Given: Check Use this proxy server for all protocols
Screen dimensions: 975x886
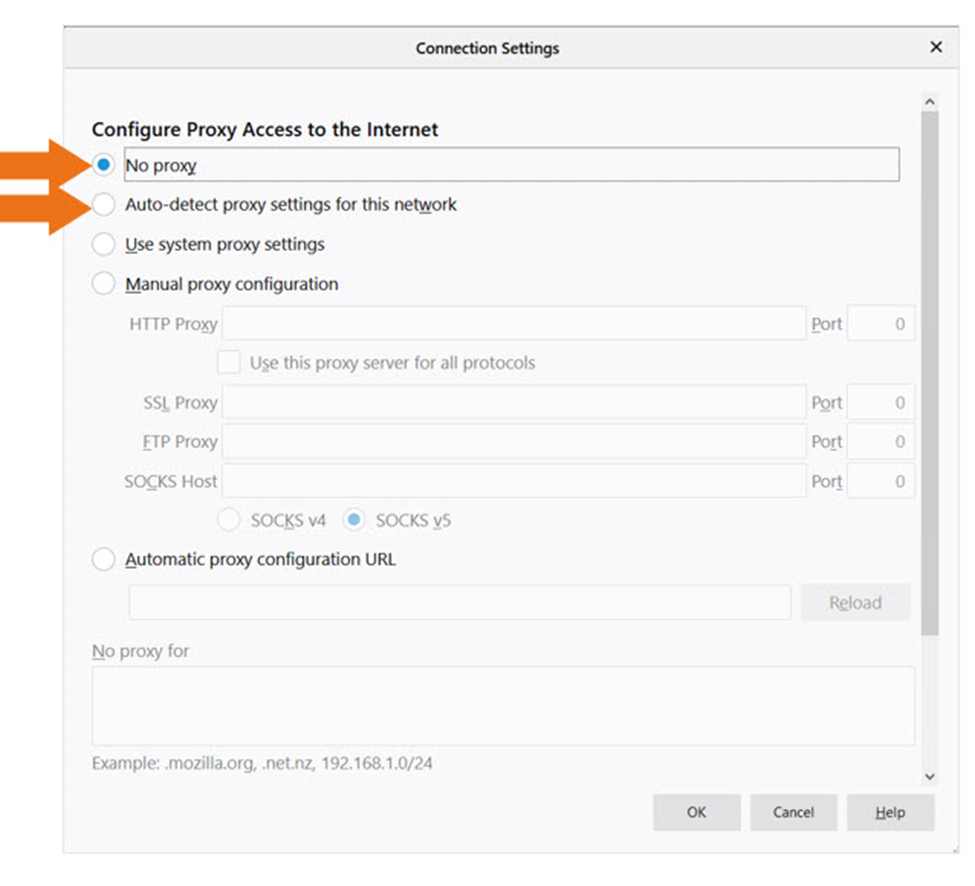Looking at the screenshot, I should pos(228,362).
